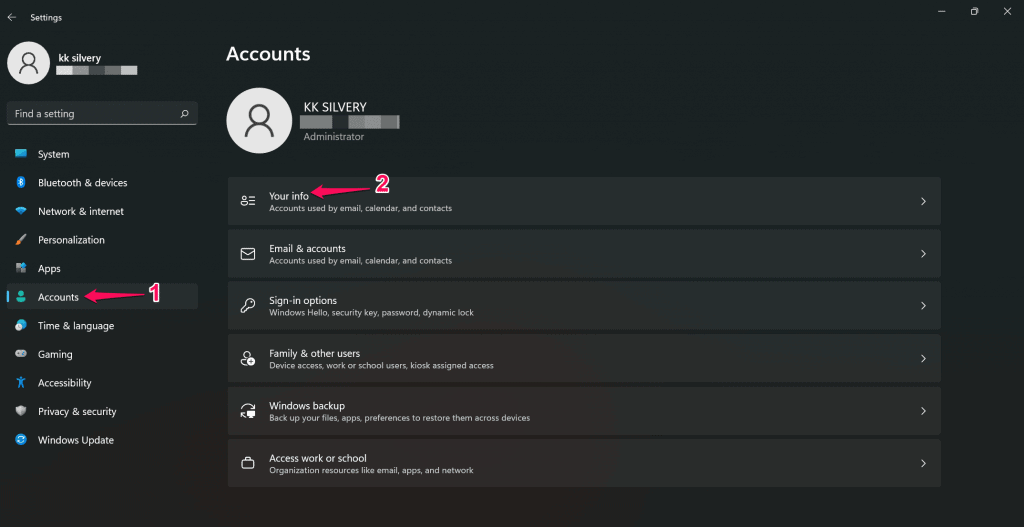
Task: Click the Bluetooth & devices icon
Action: tap(21, 182)
